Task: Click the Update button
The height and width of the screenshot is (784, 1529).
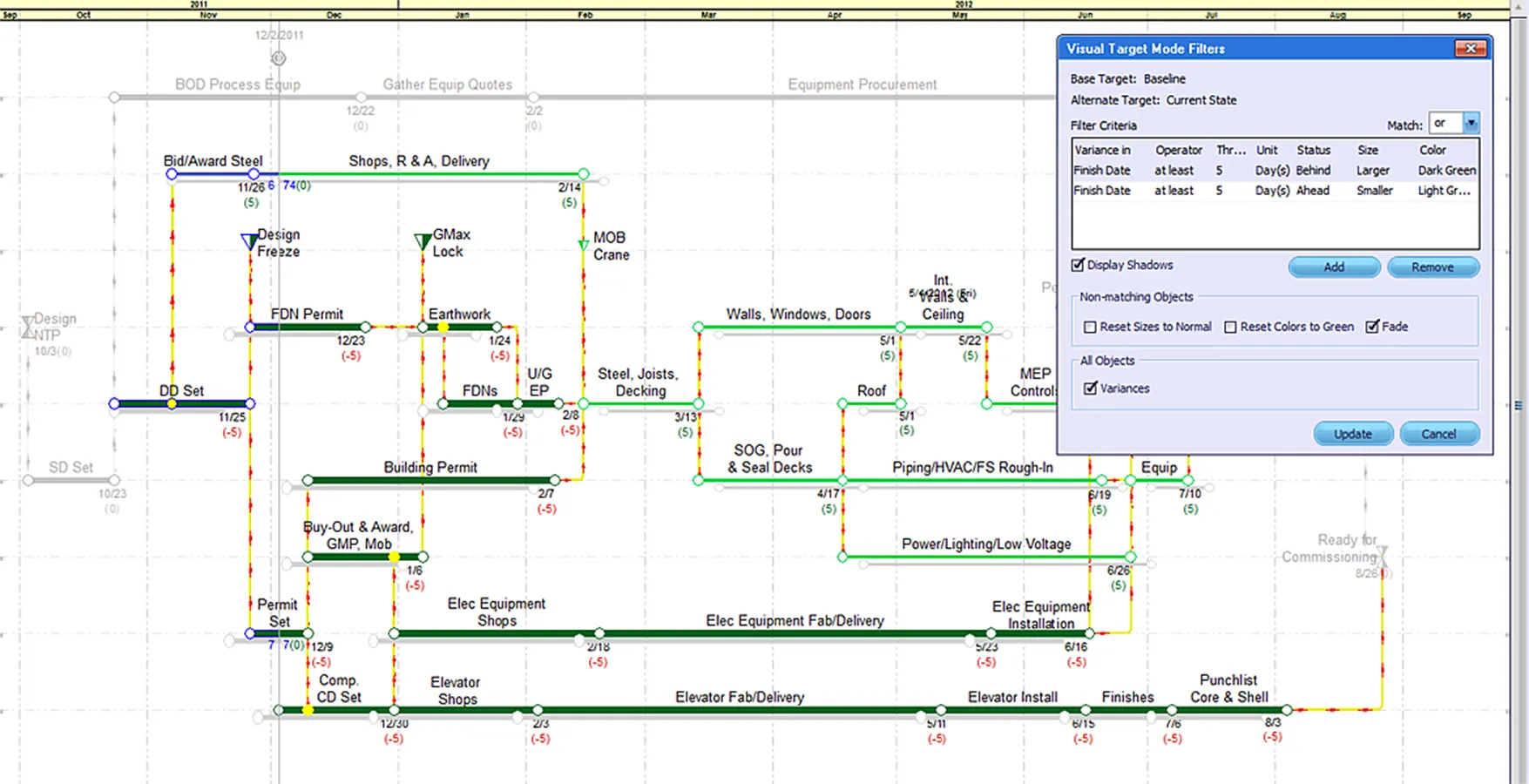Action: point(1352,434)
